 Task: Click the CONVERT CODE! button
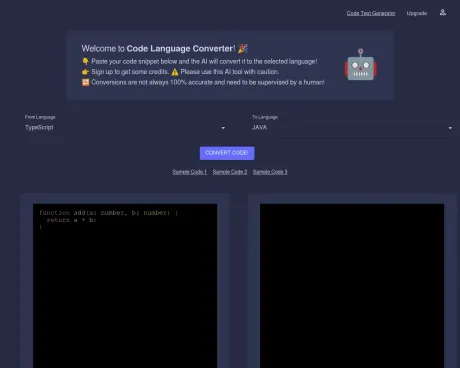pos(227,153)
